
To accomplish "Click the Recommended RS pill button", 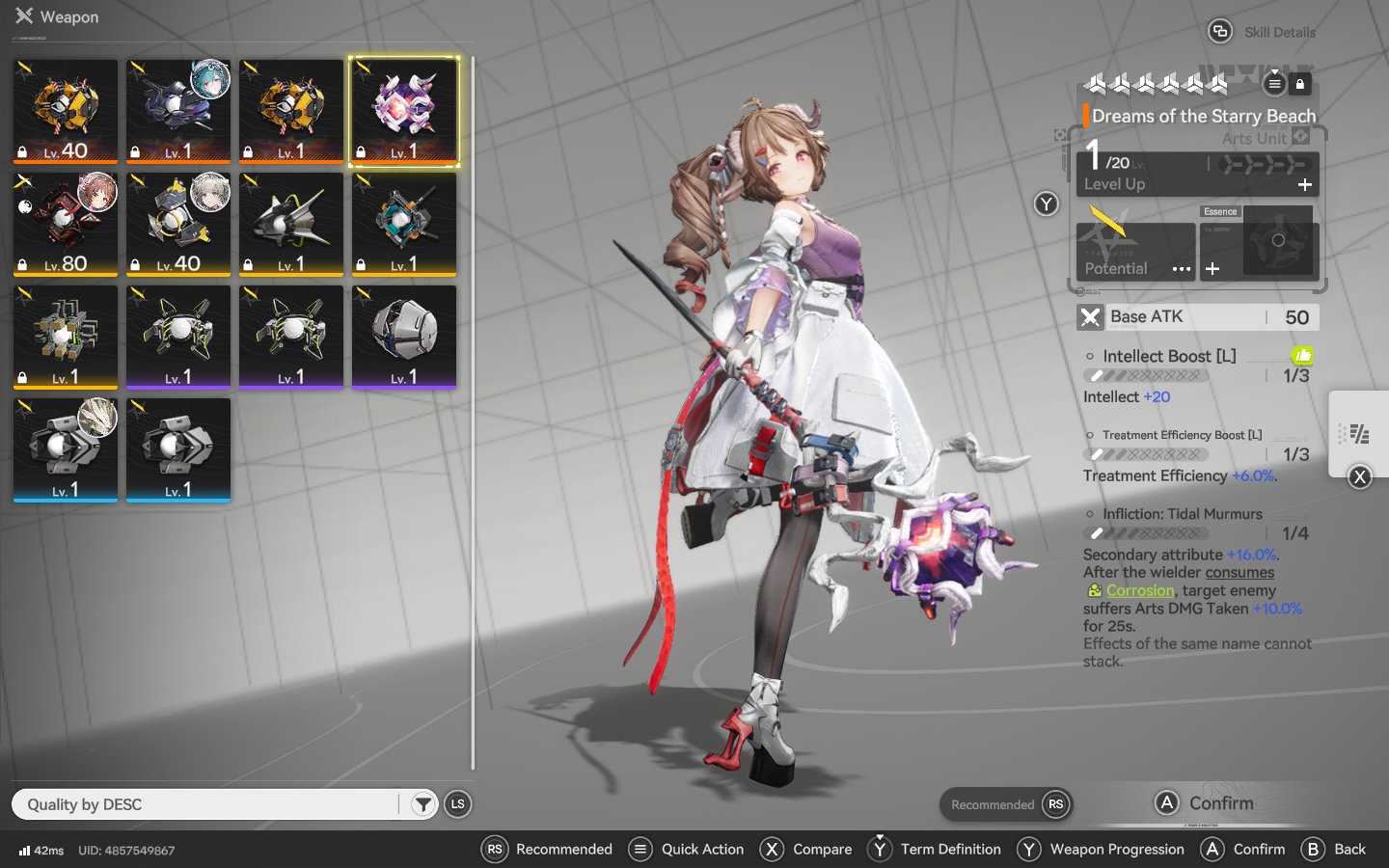I will click(x=1006, y=804).
